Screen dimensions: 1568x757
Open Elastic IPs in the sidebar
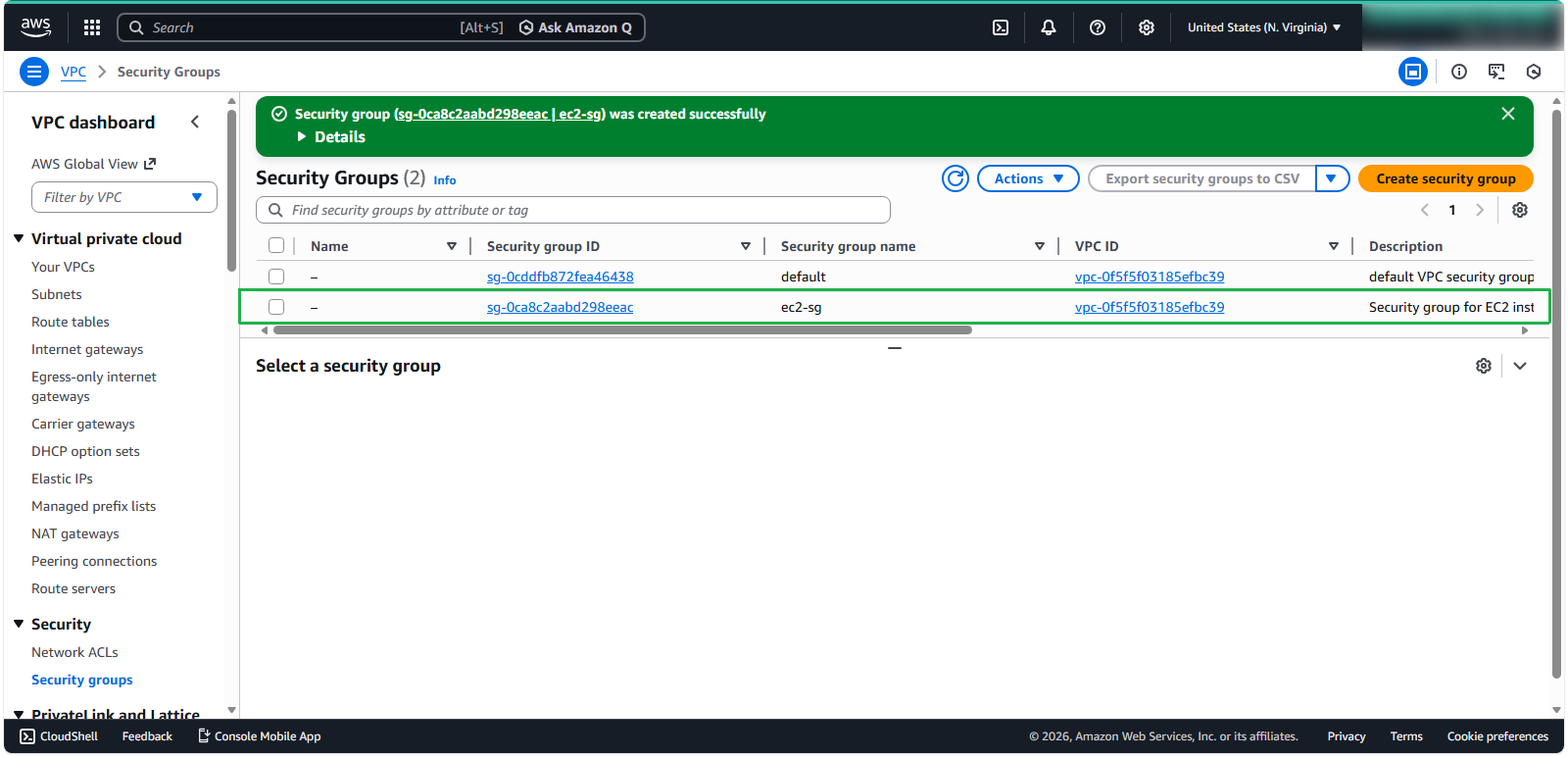62,479
